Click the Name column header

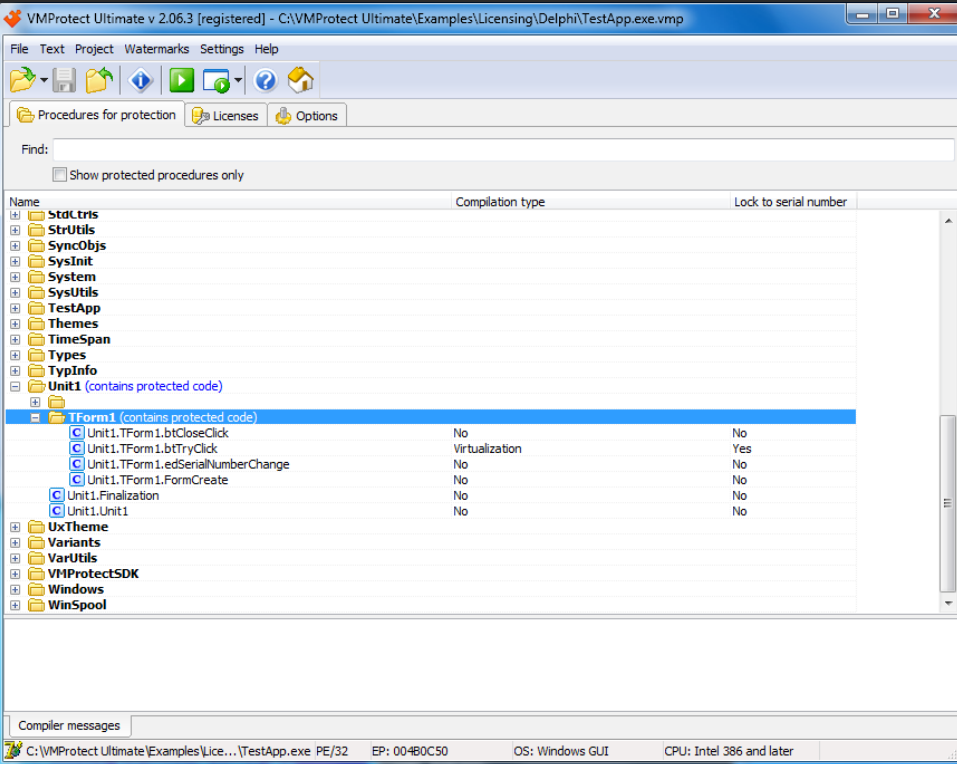(228, 201)
